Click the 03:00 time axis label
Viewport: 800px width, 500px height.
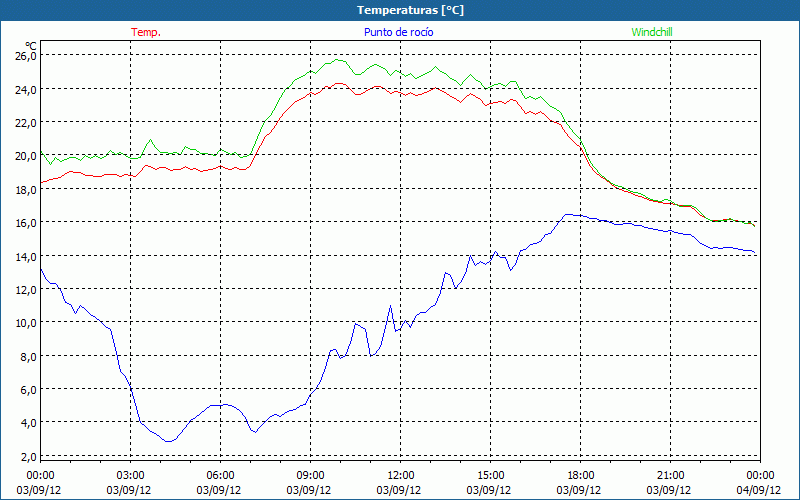point(130,476)
